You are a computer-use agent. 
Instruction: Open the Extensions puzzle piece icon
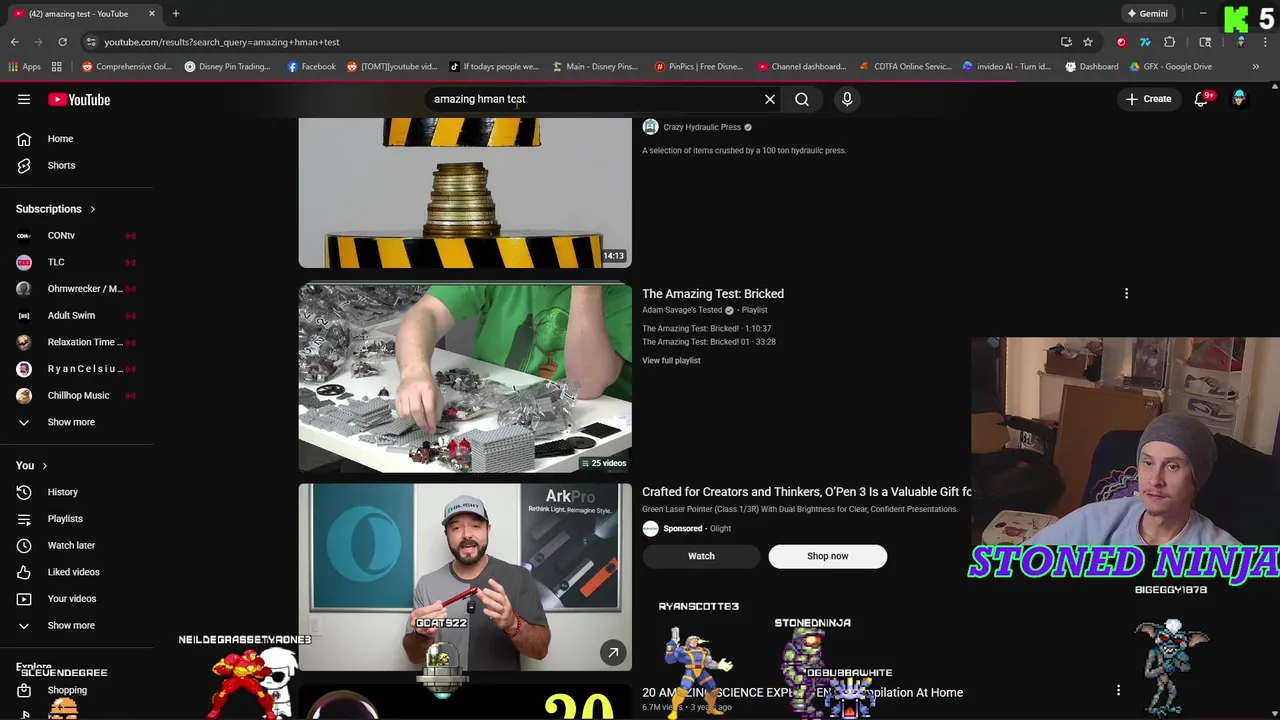(1169, 42)
